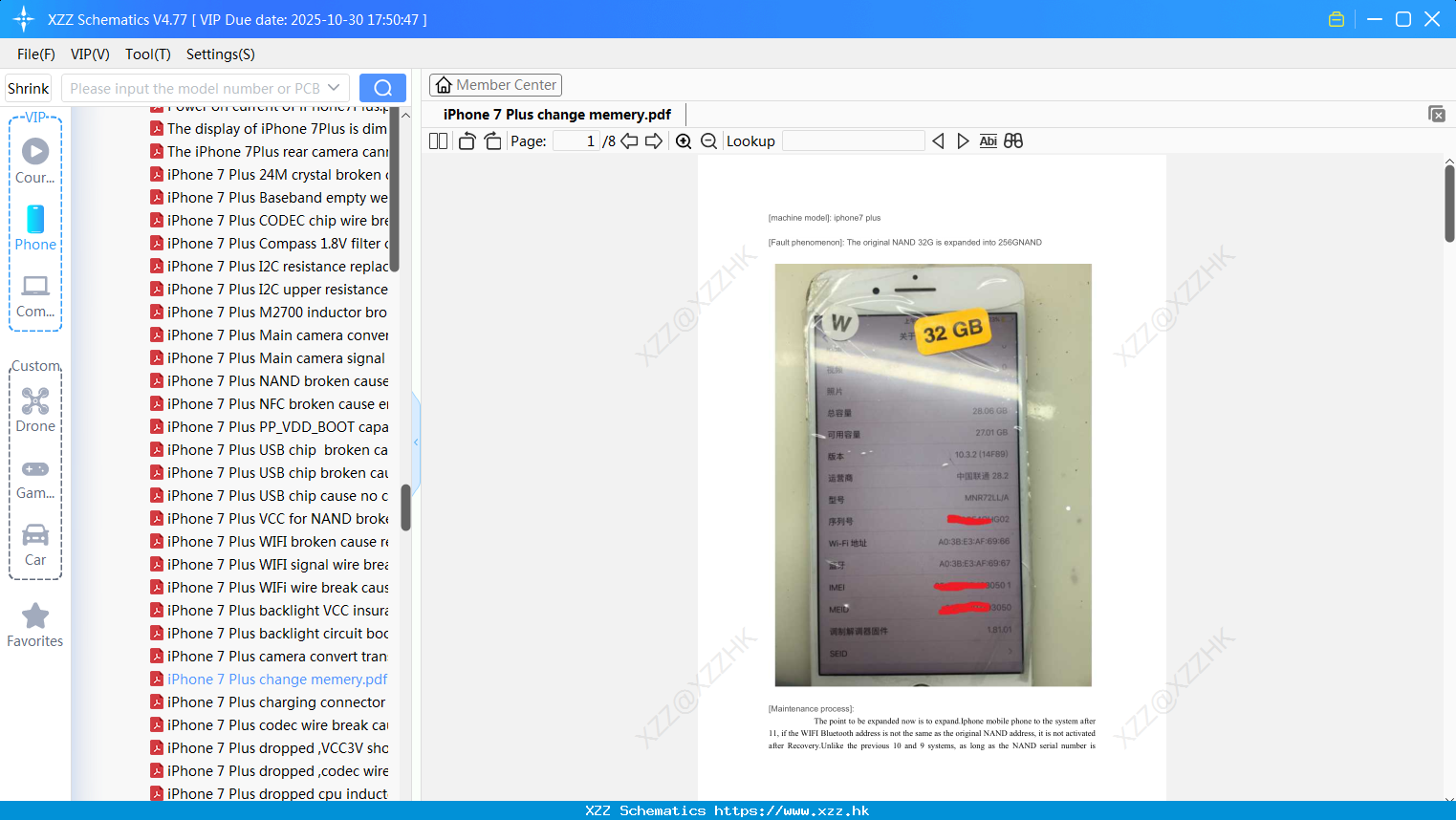Open iPhone 7 Plus NAND broken cause
This screenshot has width=1456, height=820.
click(x=269, y=381)
